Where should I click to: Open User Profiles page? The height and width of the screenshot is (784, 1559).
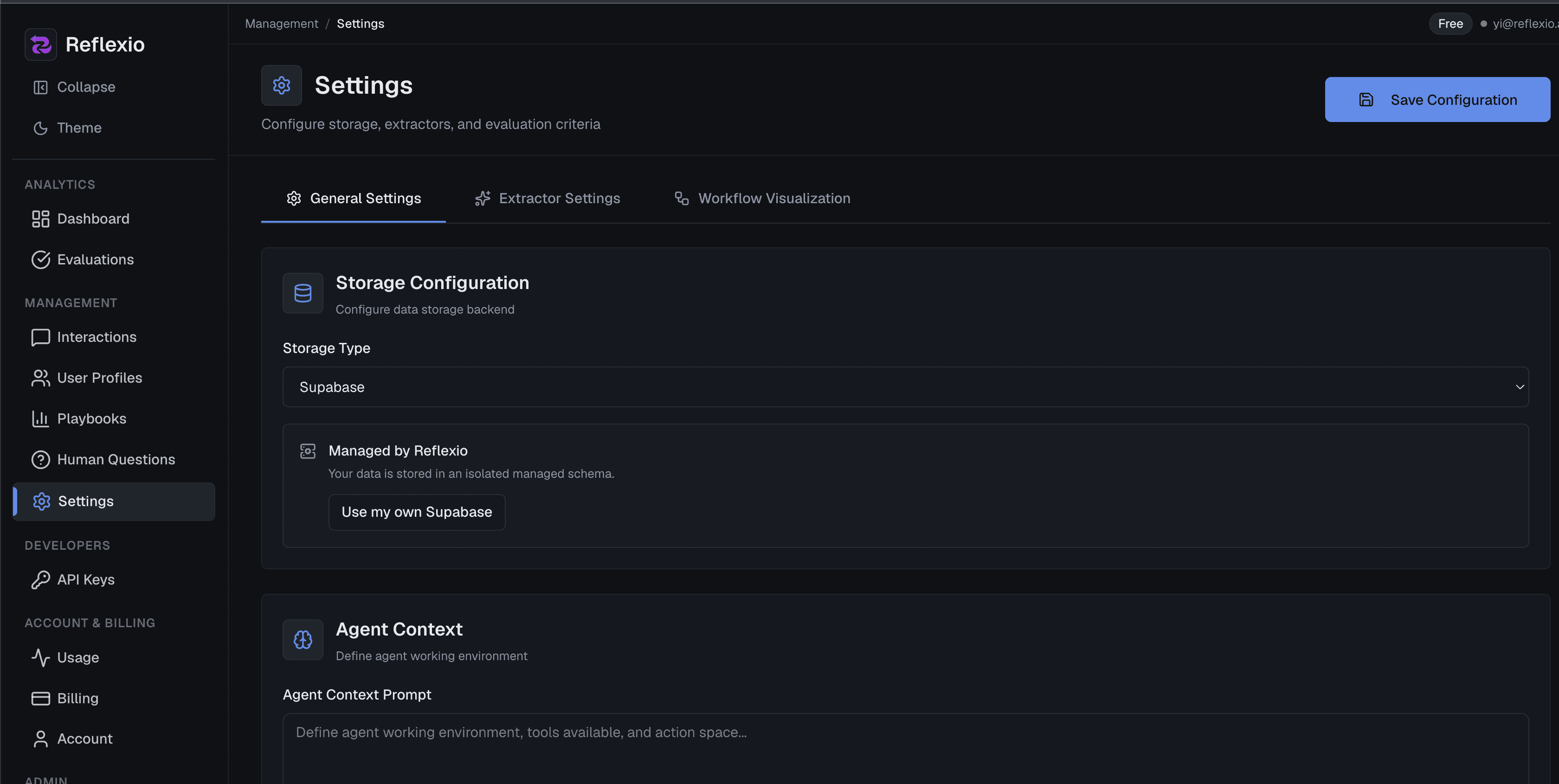pyautogui.click(x=114, y=378)
